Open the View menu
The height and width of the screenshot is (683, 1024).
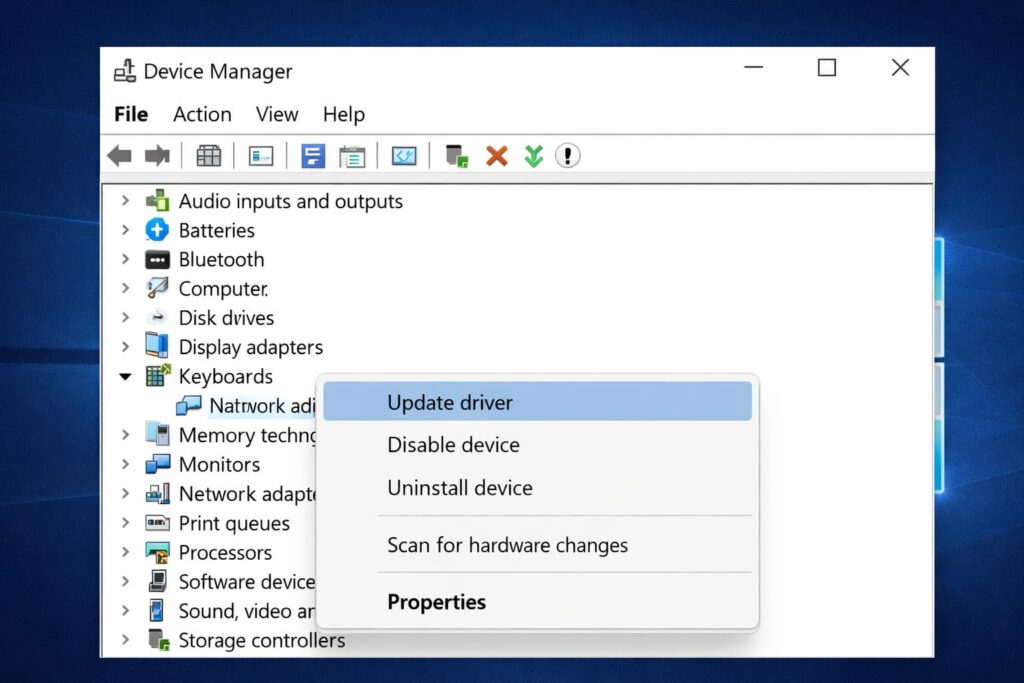click(x=277, y=114)
